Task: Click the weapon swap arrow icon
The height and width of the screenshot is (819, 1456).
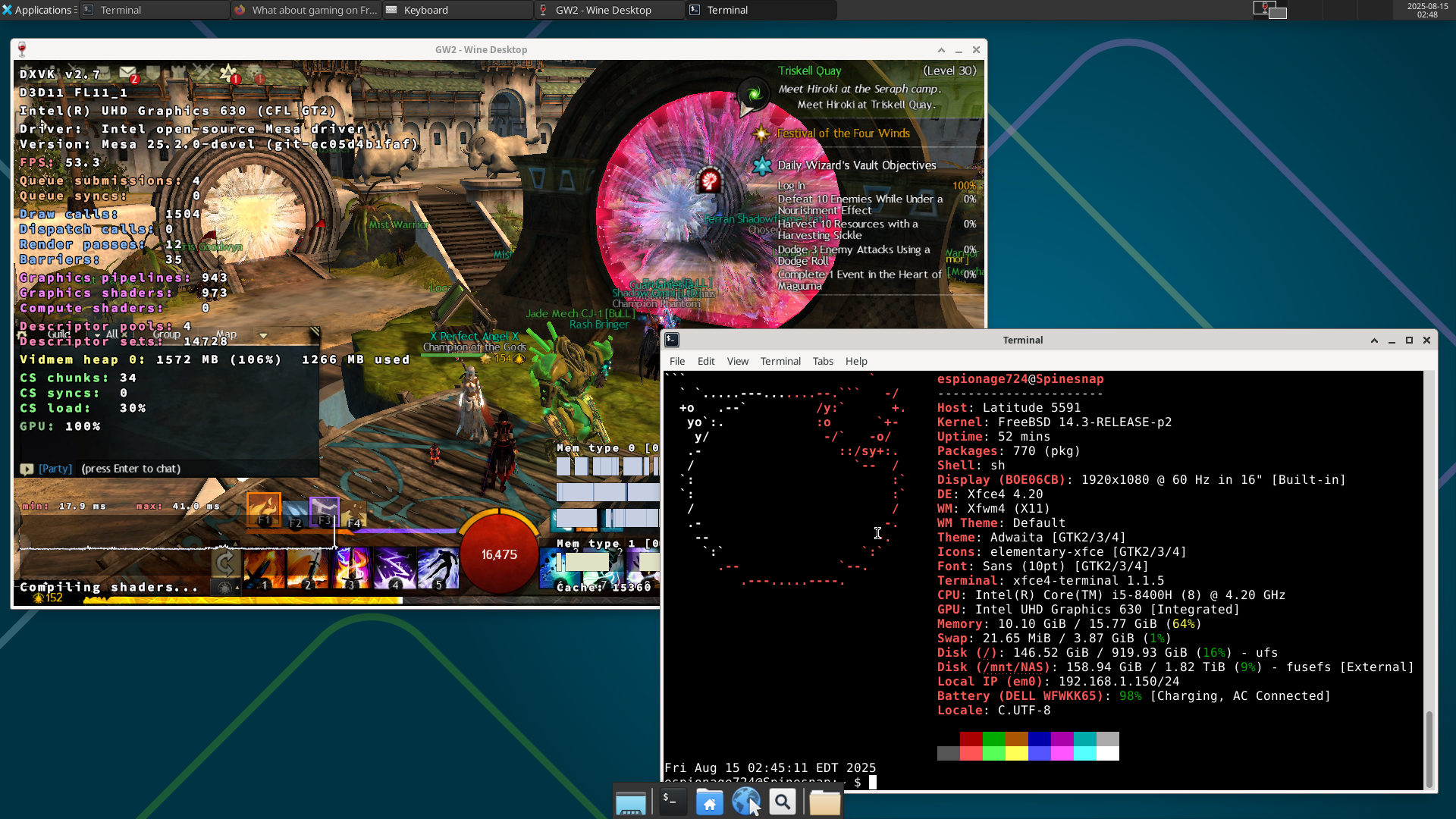Action: click(225, 563)
